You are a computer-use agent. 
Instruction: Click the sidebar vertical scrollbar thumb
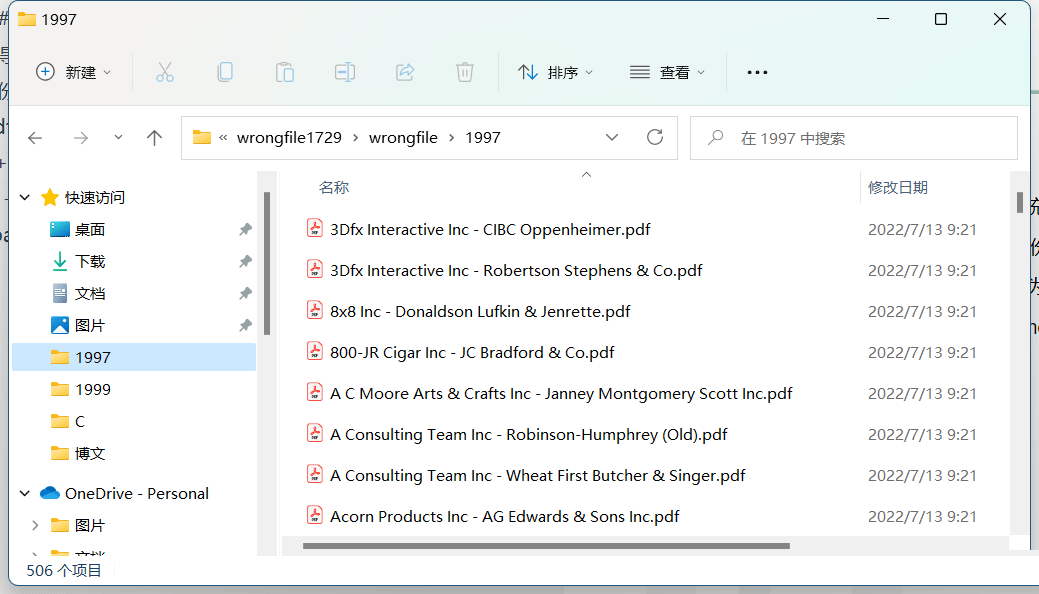pyautogui.click(x=267, y=263)
